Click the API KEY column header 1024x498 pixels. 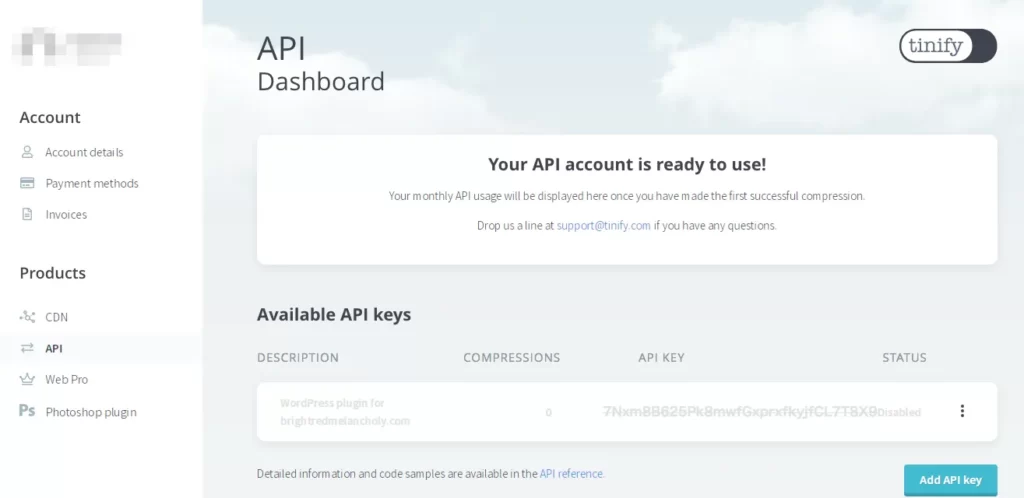click(662, 358)
